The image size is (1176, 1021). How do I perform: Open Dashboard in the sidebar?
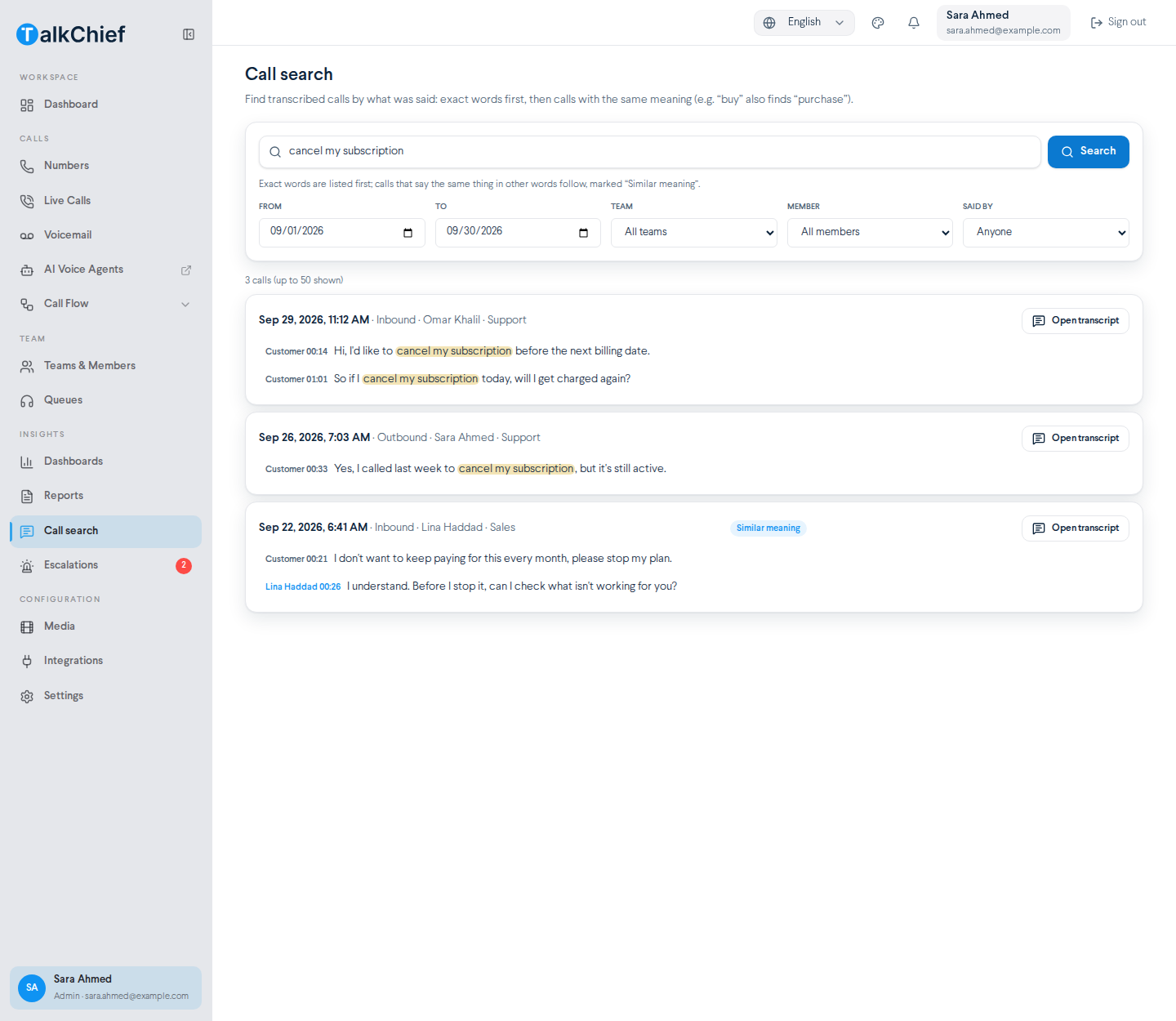tap(105, 105)
